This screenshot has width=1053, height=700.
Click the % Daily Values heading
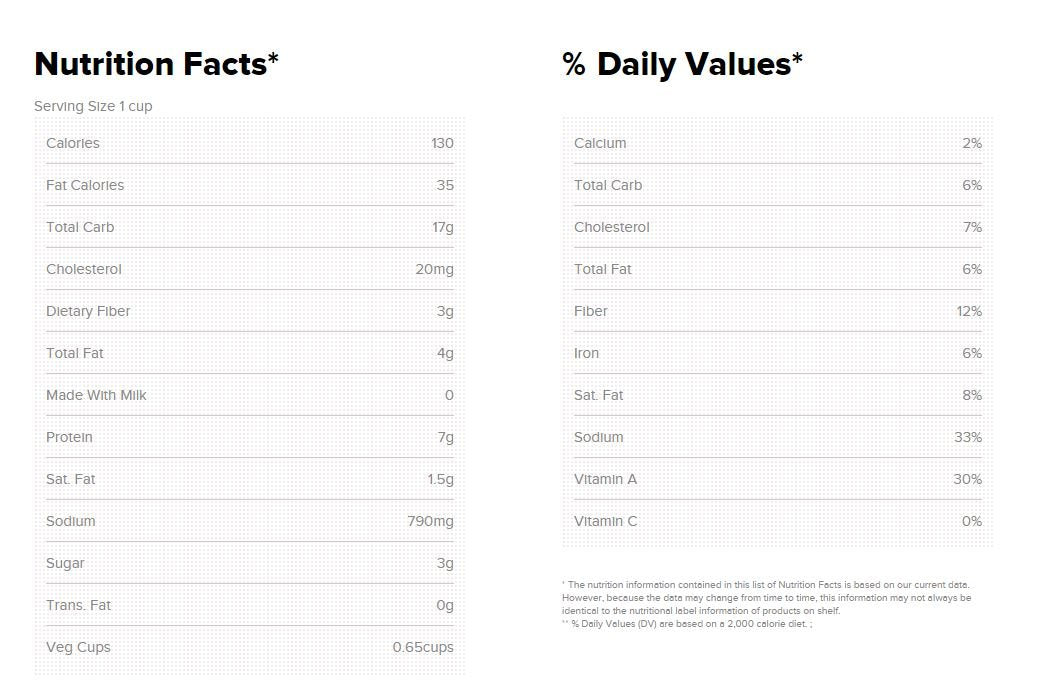point(682,64)
